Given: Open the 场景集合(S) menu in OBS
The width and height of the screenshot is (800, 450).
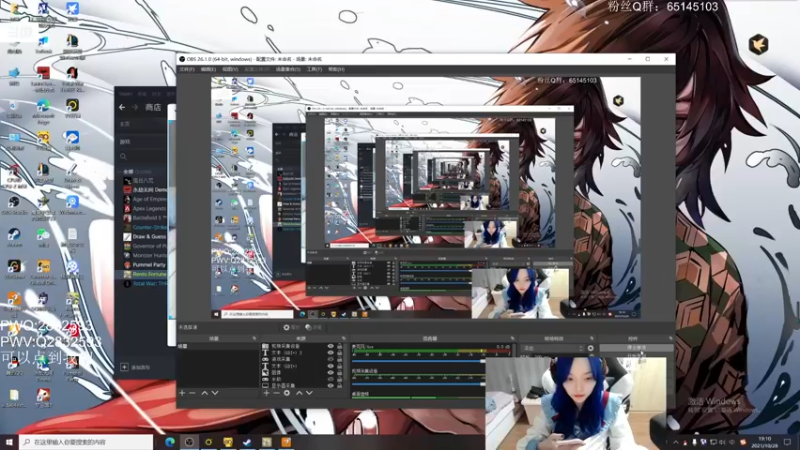Looking at the screenshot, I should pos(288,69).
